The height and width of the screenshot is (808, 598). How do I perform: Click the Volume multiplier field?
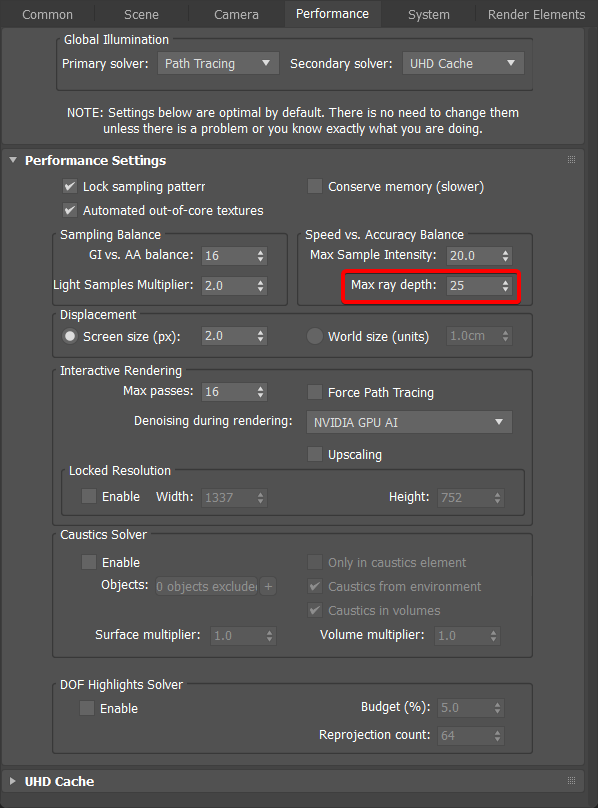click(x=461, y=635)
